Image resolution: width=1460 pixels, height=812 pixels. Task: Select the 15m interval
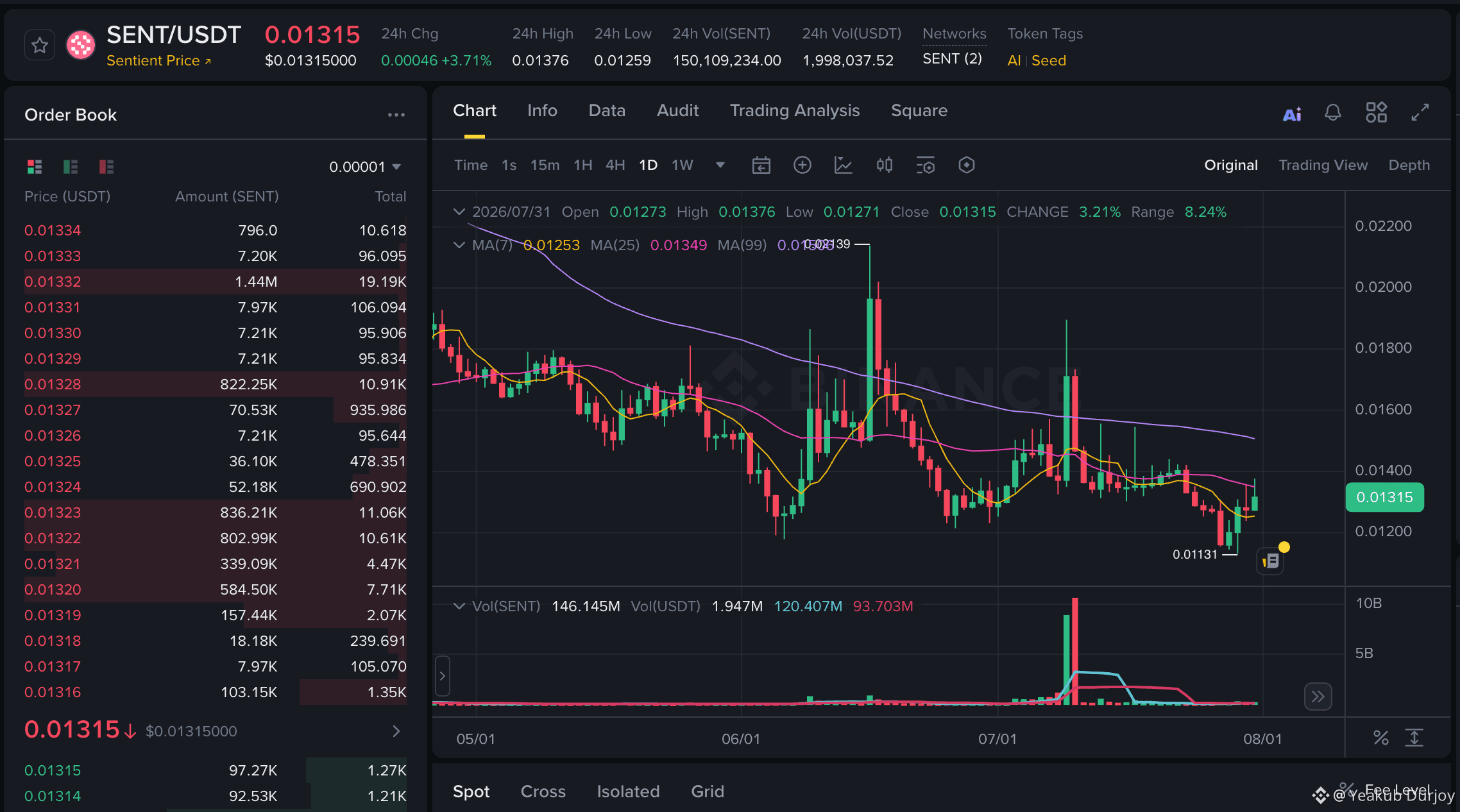pos(545,165)
